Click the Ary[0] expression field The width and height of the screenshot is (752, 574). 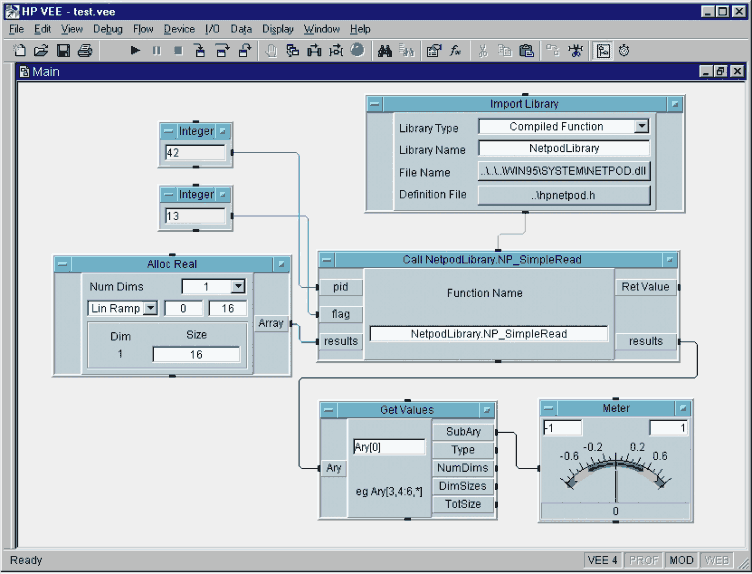coord(389,447)
